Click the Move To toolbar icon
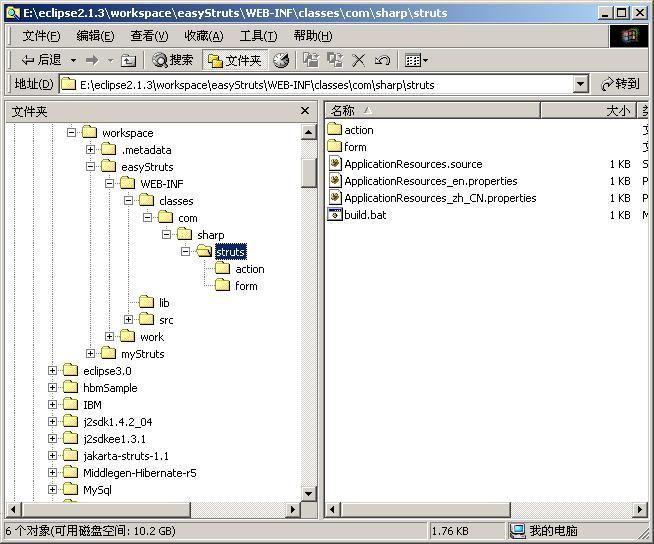 click(311, 60)
